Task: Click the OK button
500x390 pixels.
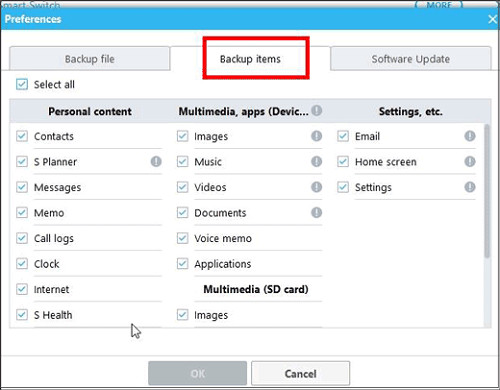Action: tap(198, 373)
